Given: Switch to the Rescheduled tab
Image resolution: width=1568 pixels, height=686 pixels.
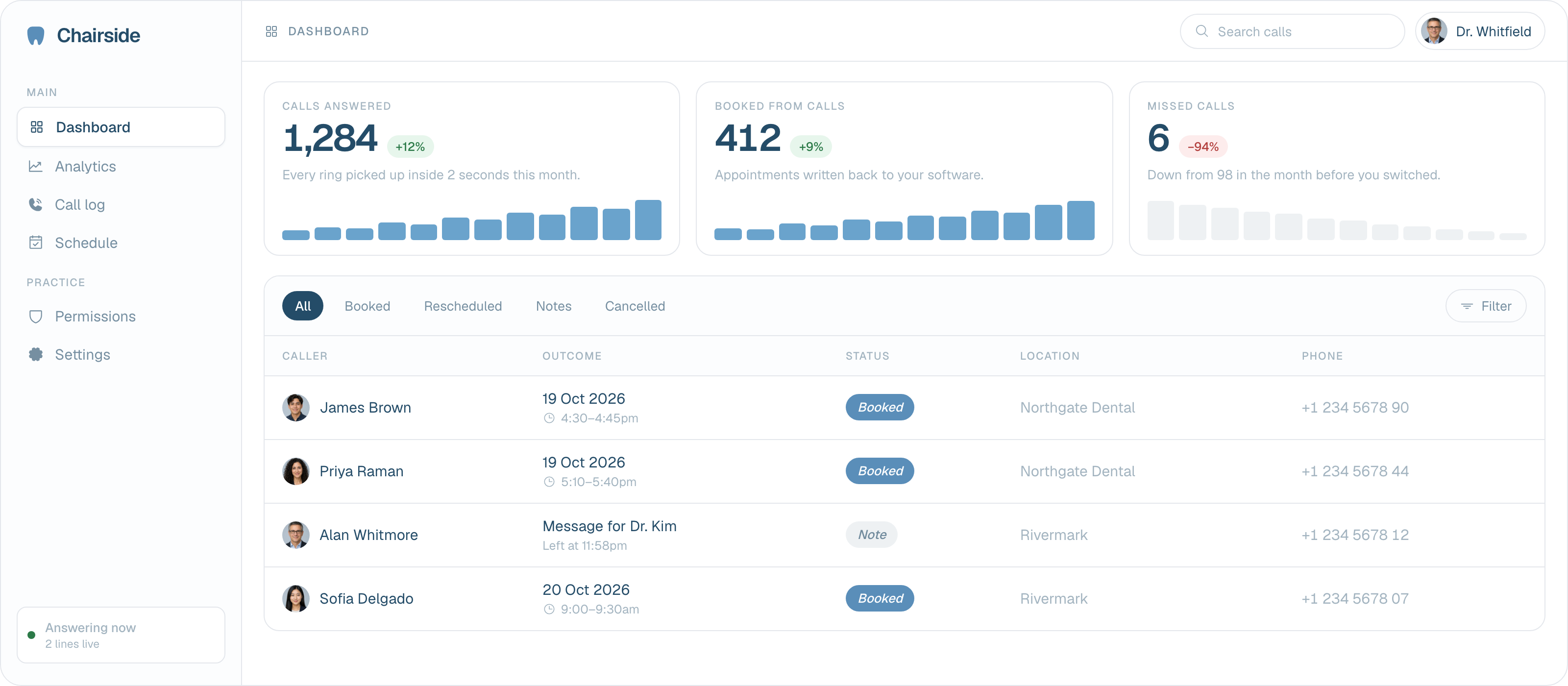Looking at the screenshot, I should point(463,306).
